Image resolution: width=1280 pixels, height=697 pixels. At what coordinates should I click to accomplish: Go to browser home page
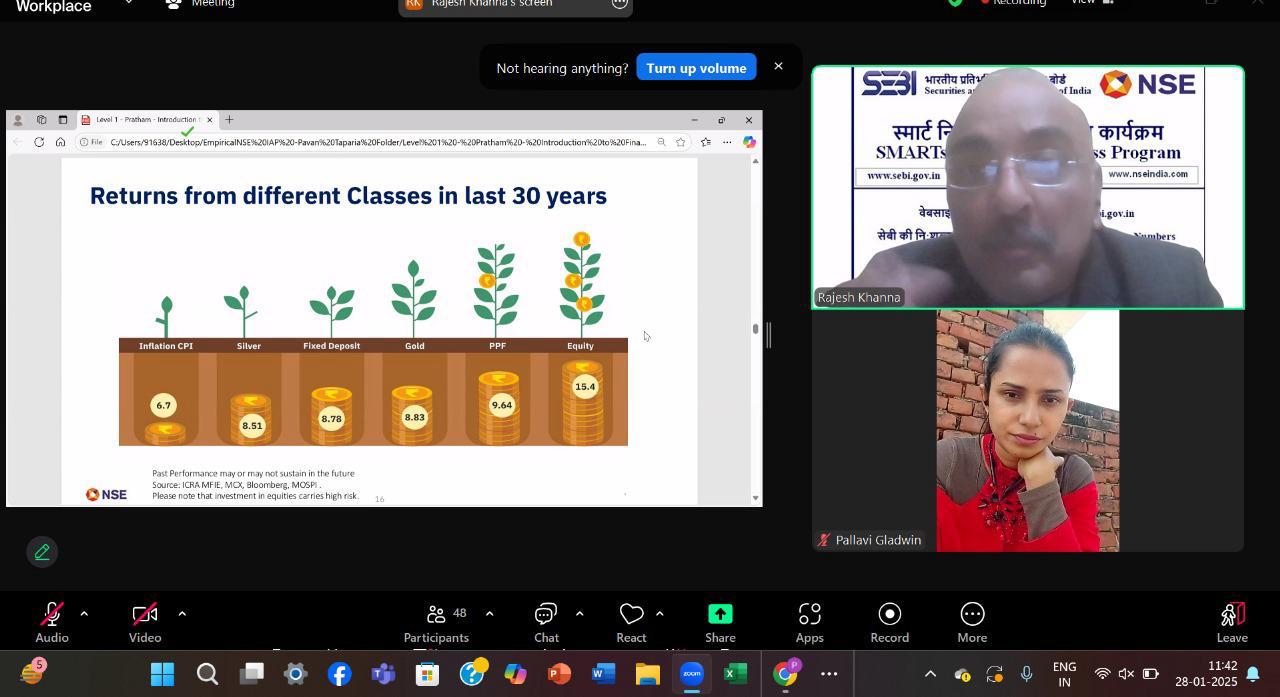pyautogui.click(x=60, y=142)
